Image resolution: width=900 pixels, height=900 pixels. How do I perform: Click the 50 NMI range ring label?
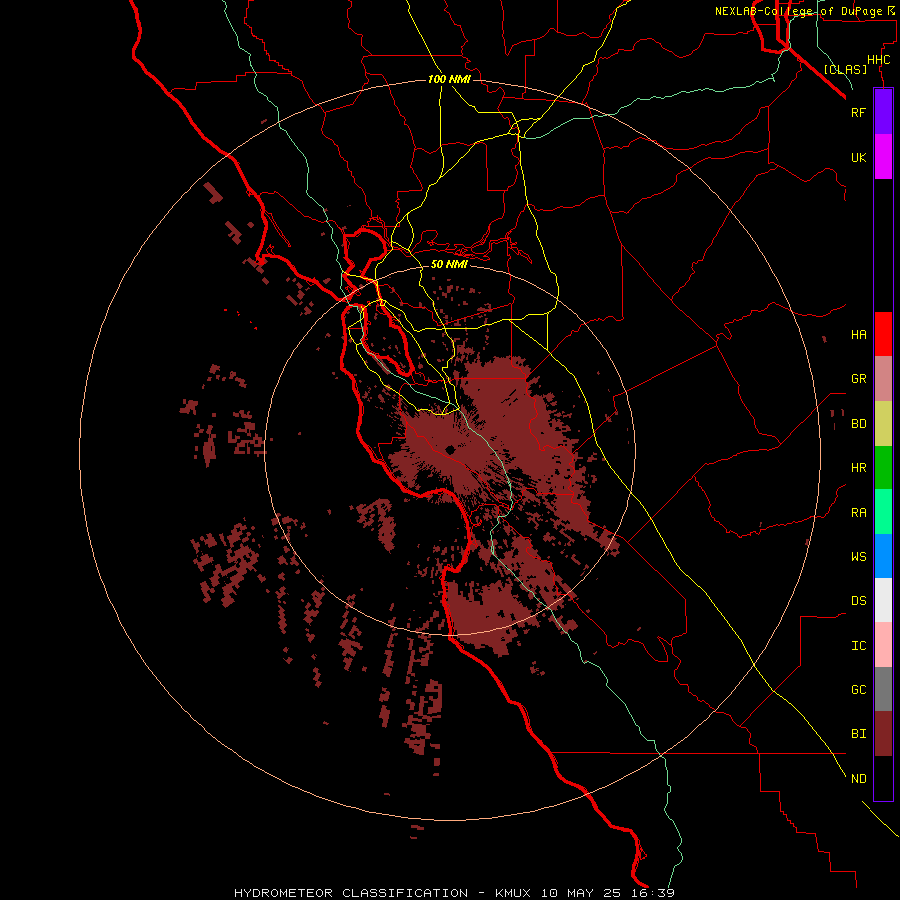click(449, 264)
